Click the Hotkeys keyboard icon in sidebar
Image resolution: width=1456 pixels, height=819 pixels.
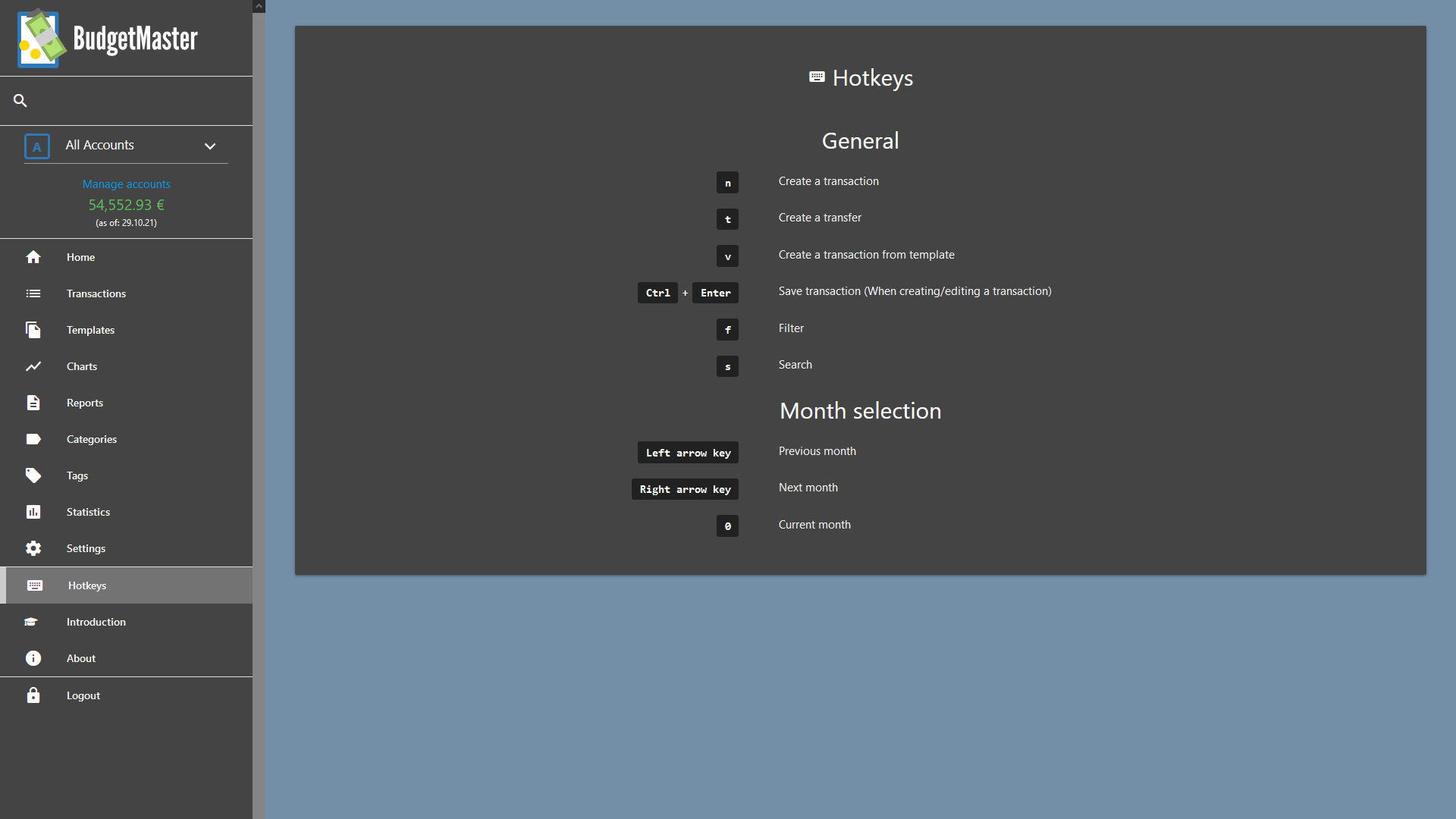(x=35, y=585)
